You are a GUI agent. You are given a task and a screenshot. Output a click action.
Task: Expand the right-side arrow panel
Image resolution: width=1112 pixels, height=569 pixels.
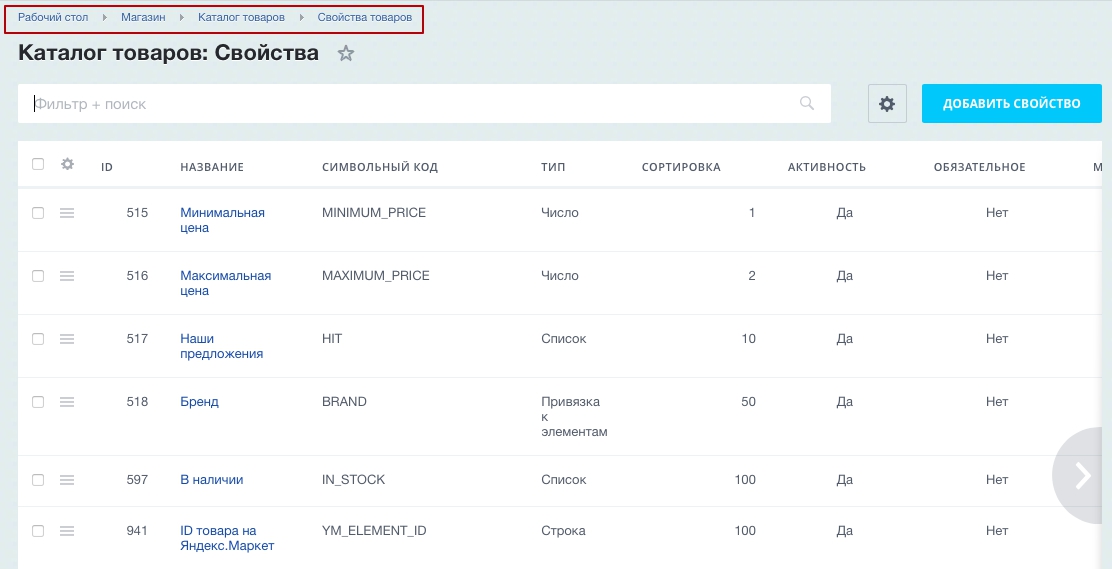(x=1083, y=476)
